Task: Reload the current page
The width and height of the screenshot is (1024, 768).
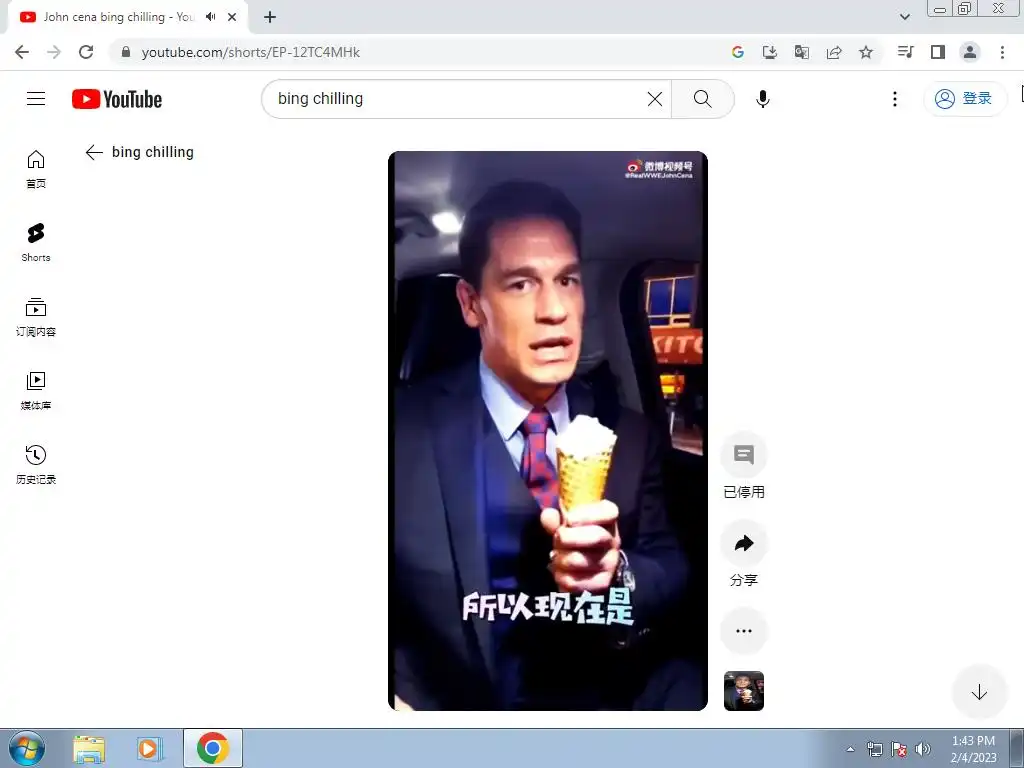Action: (86, 52)
